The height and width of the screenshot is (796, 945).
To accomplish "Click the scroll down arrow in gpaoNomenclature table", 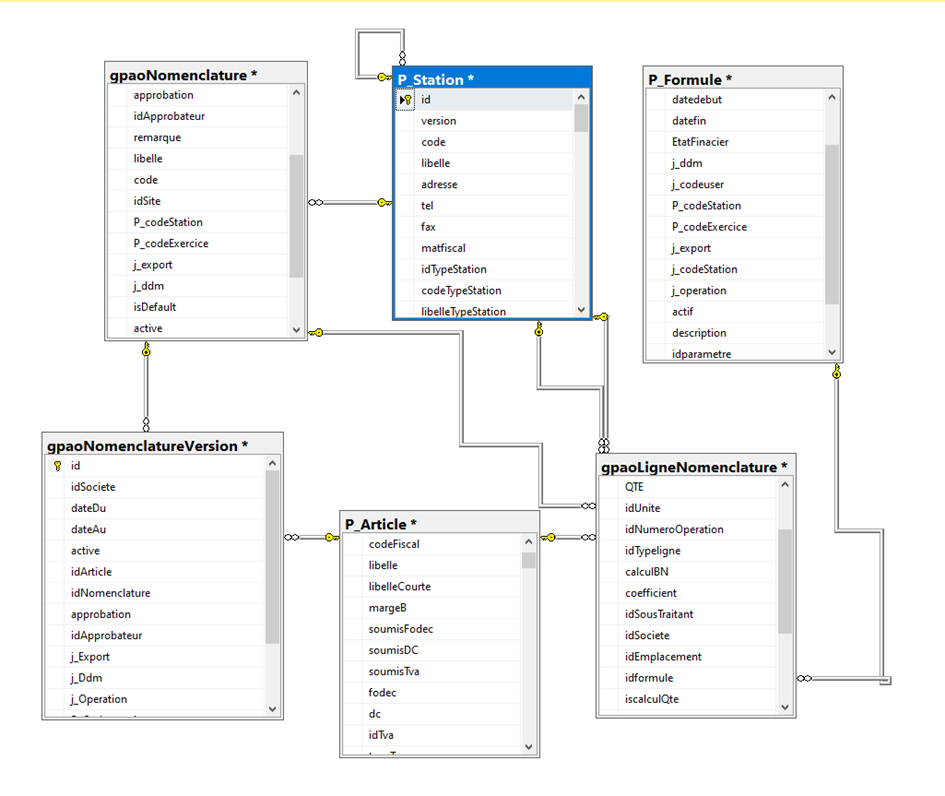I will pyautogui.click(x=296, y=329).
